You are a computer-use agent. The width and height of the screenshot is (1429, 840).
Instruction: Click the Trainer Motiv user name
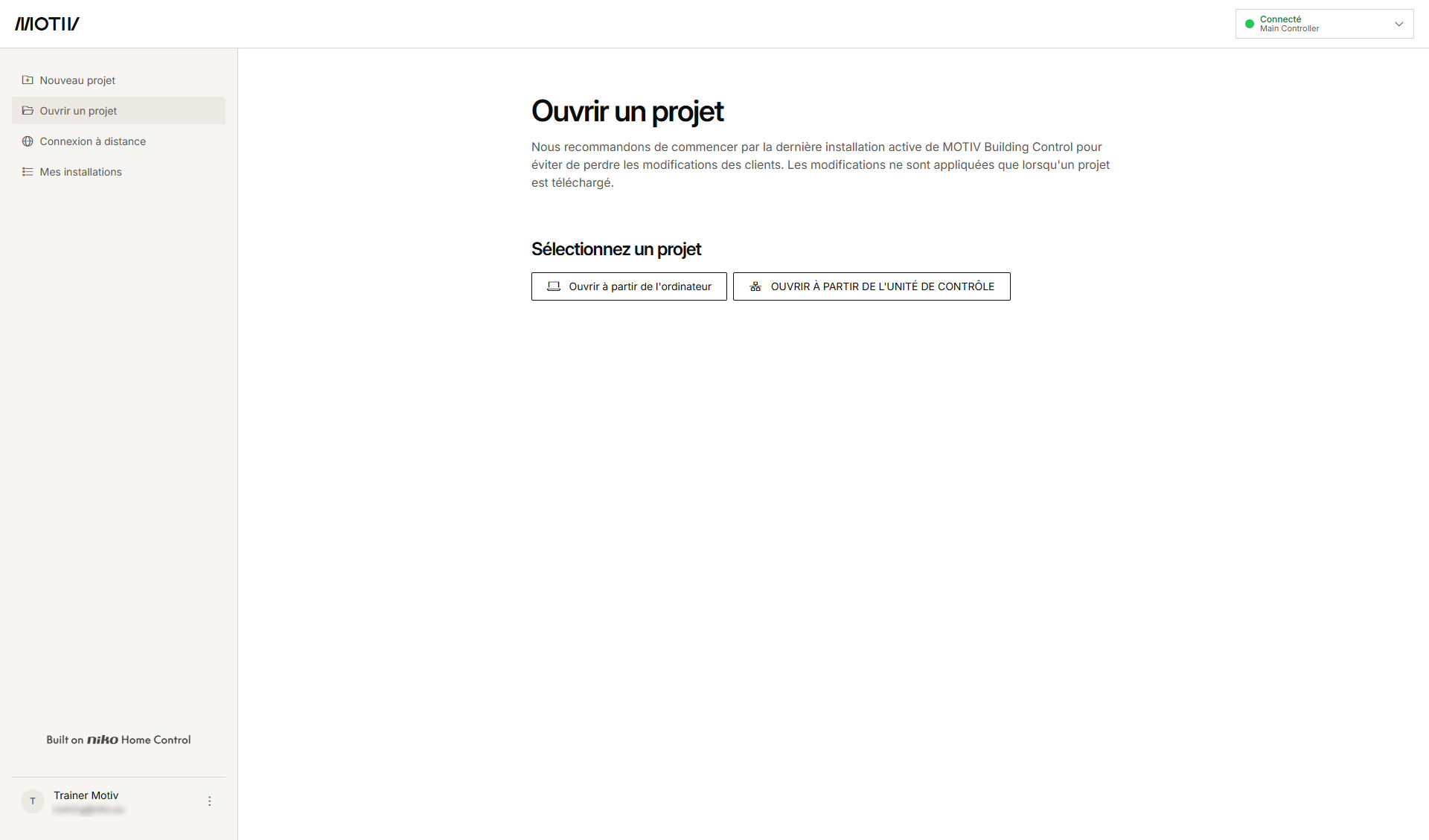86,795
